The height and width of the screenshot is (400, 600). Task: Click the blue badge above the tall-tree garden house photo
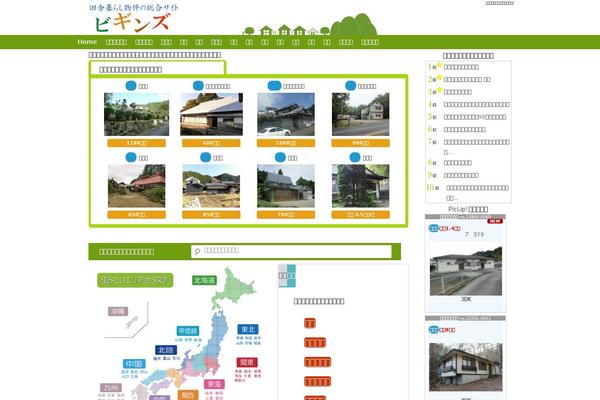coord(355,157)
